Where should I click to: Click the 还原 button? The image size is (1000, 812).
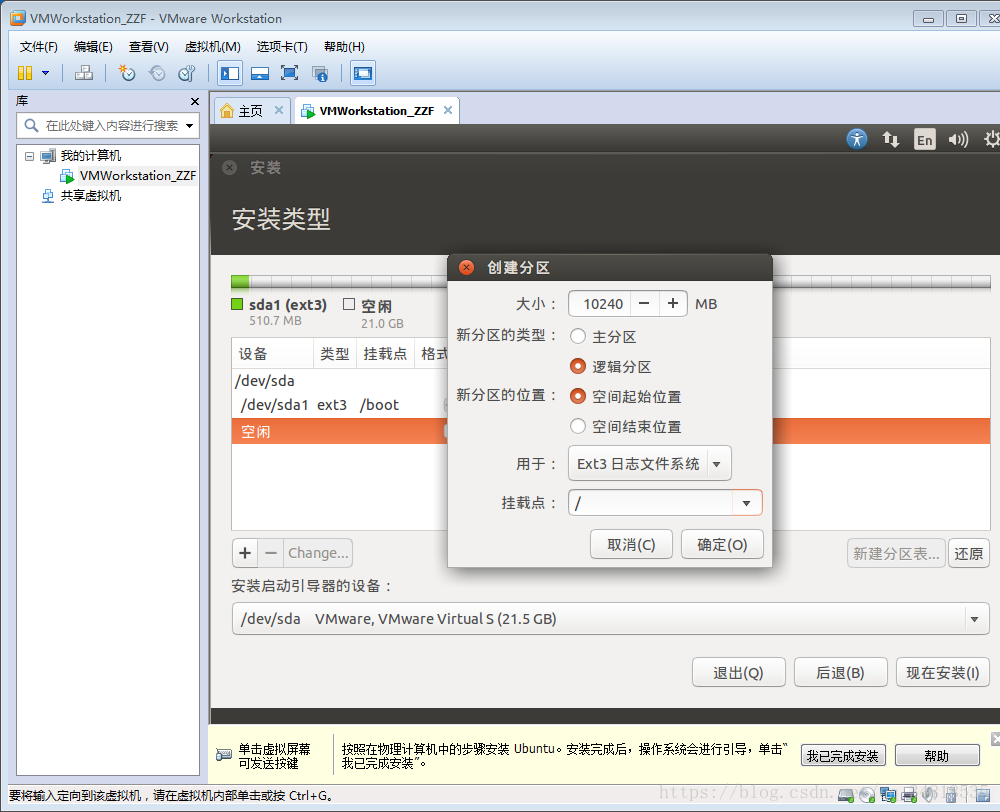click(x=968, y=553)
